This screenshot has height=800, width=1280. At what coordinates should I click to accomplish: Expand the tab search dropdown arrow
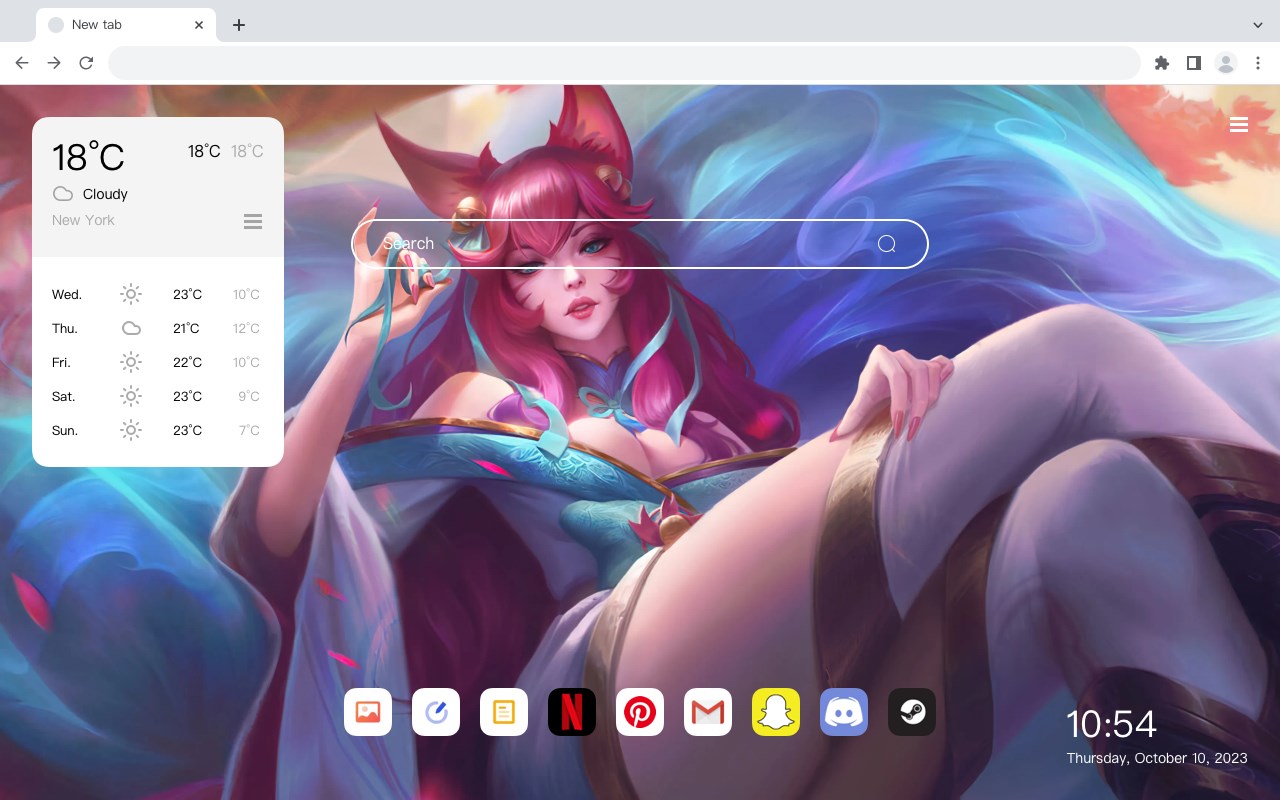[x=1258, y=25]
